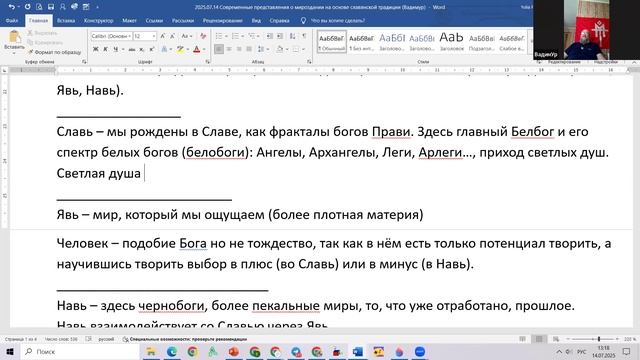
Task: Toggle left alignment button
Action: [219, 49]
